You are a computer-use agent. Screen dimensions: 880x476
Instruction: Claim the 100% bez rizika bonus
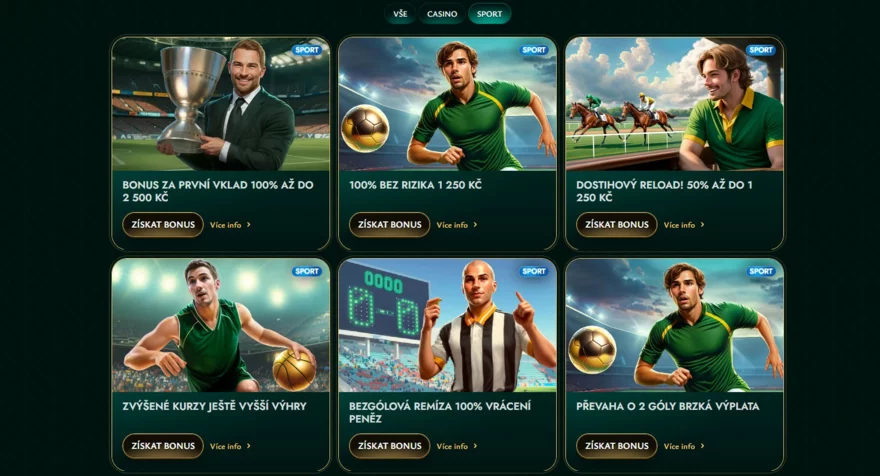coord(389,225)
